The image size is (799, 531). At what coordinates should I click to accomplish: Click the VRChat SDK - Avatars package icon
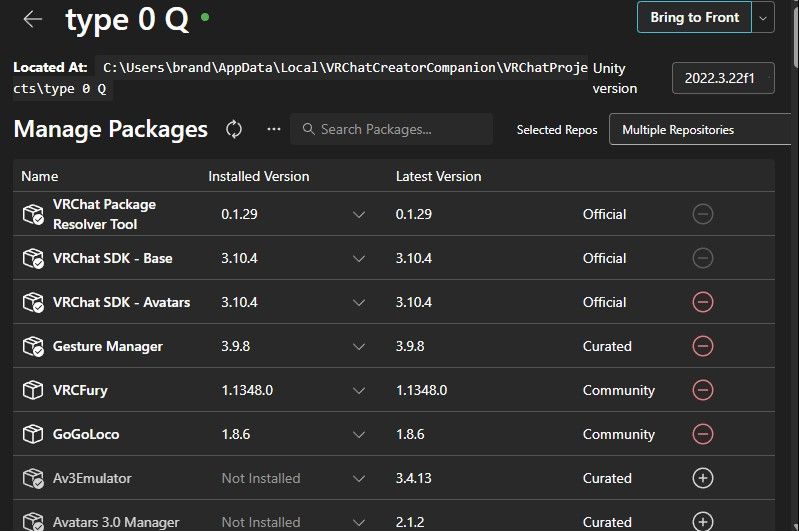click(33, 302)
